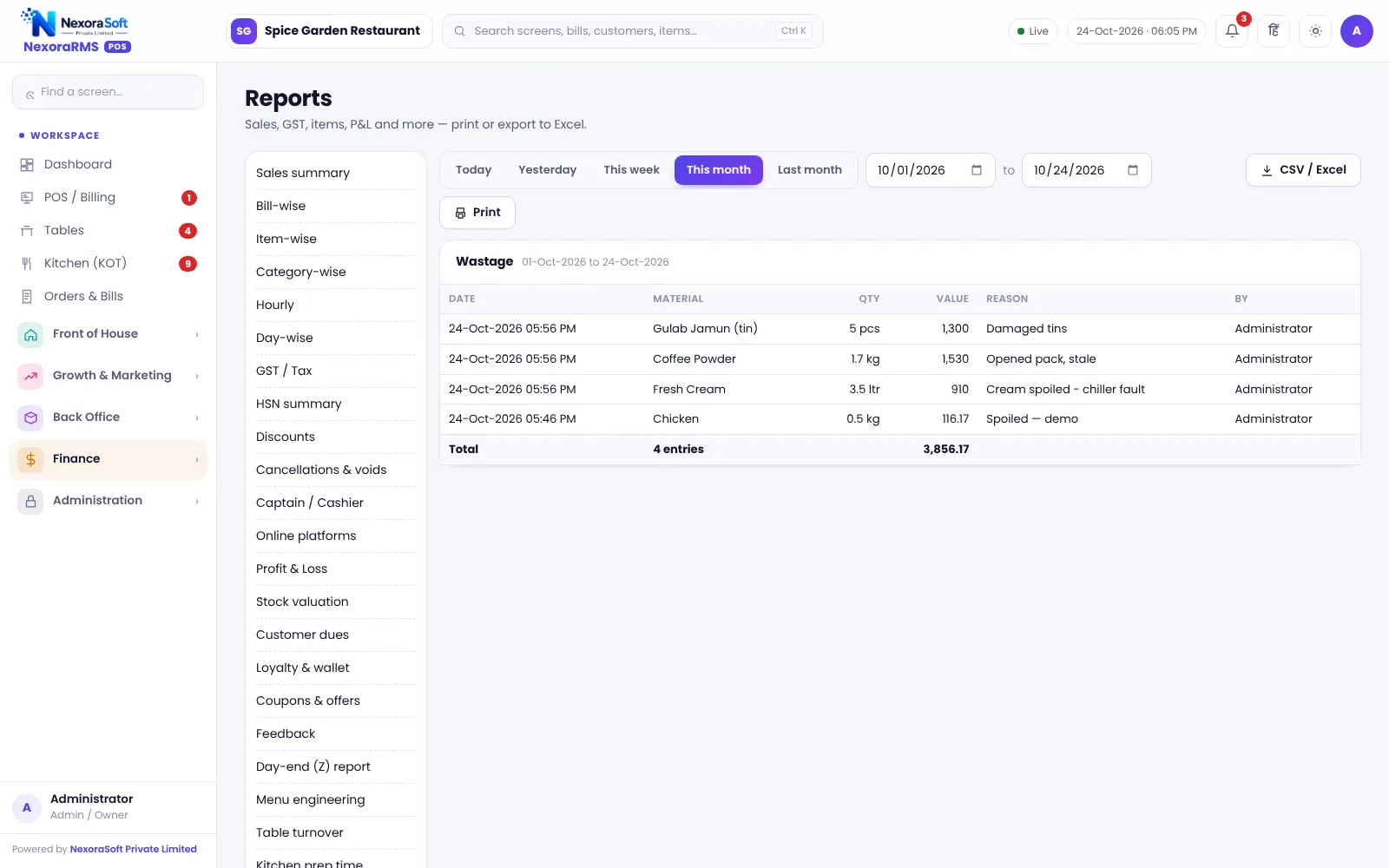The height and width of the screenshot is (868, 1389).
Task: Open the notifications bell
Action: click(1232, 31)
